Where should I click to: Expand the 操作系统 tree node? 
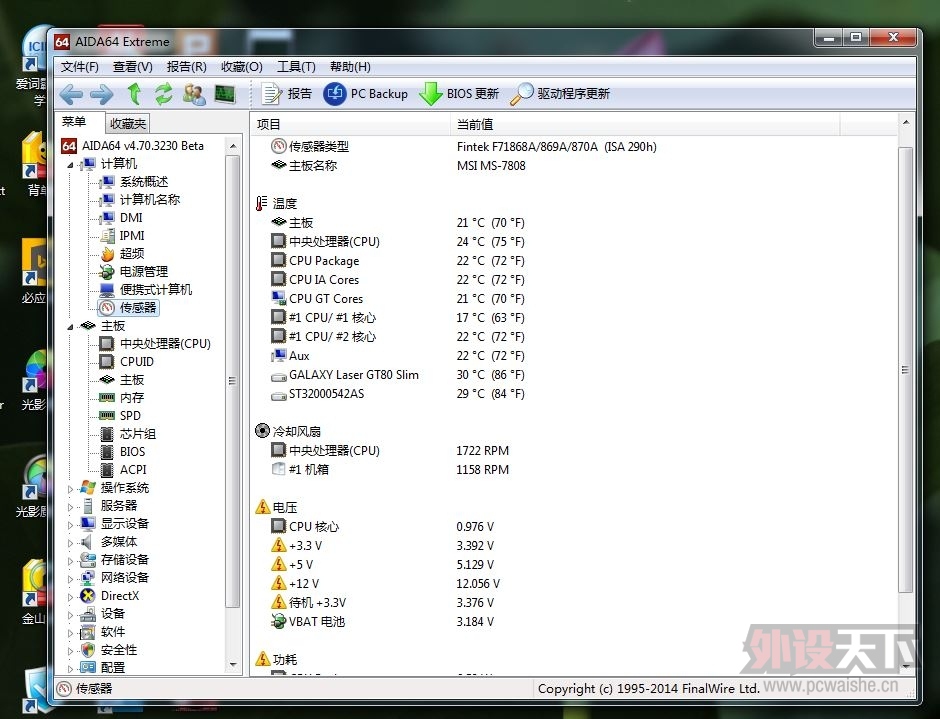(x=70, y=489)
